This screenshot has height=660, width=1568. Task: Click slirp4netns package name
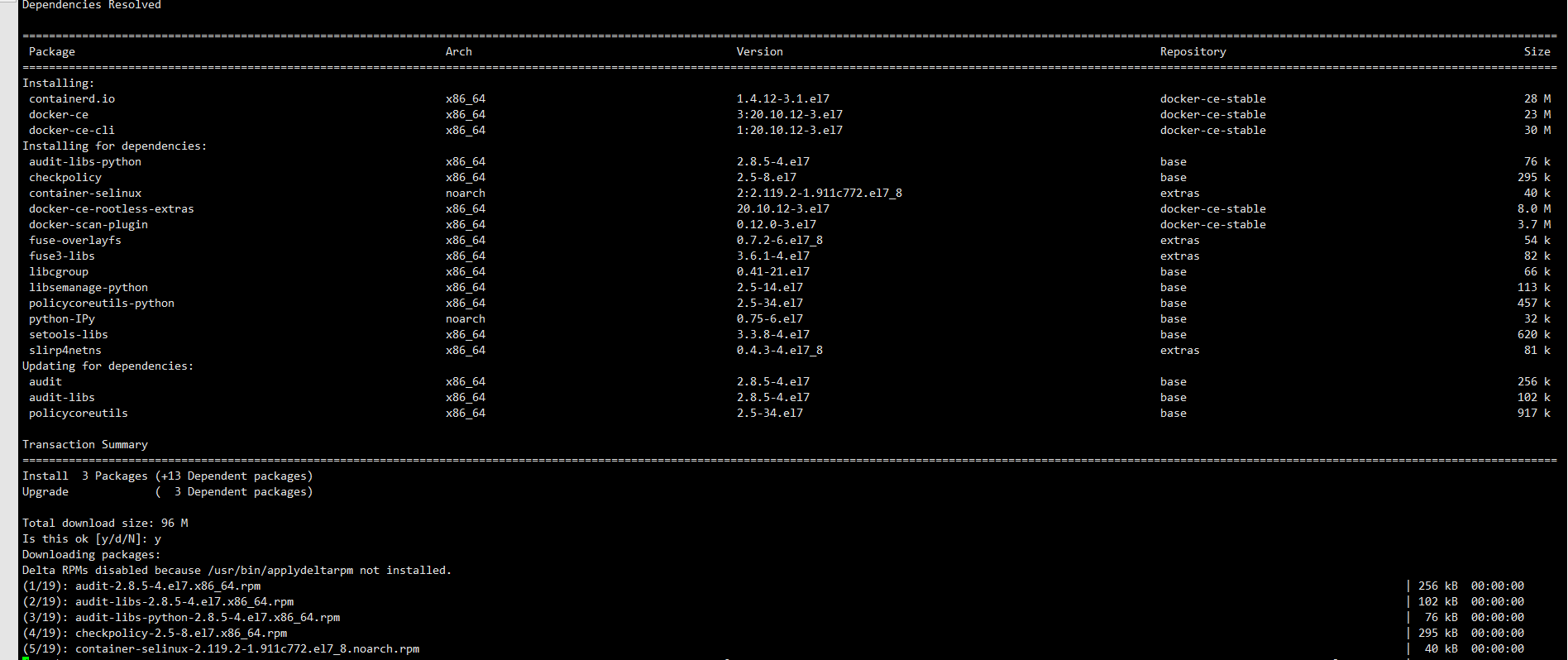pos(65,350)
